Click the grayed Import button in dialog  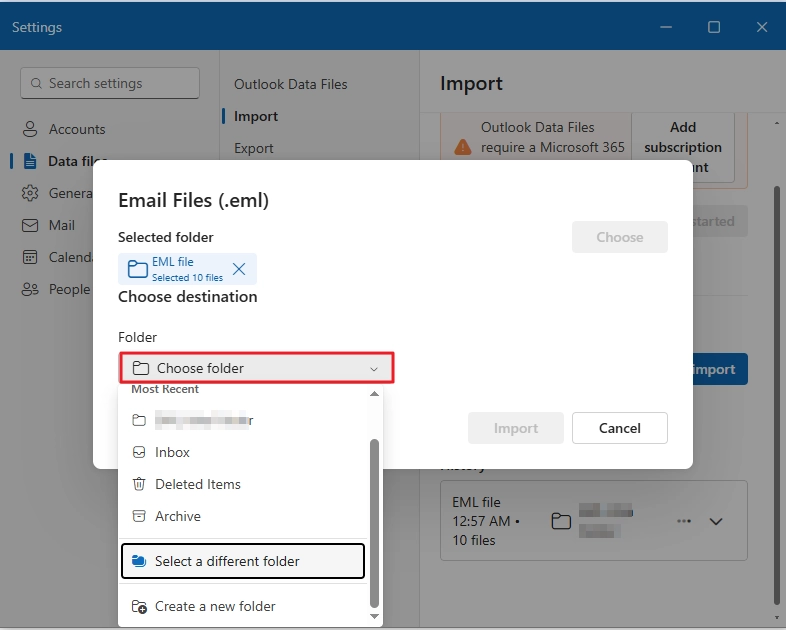516,428
